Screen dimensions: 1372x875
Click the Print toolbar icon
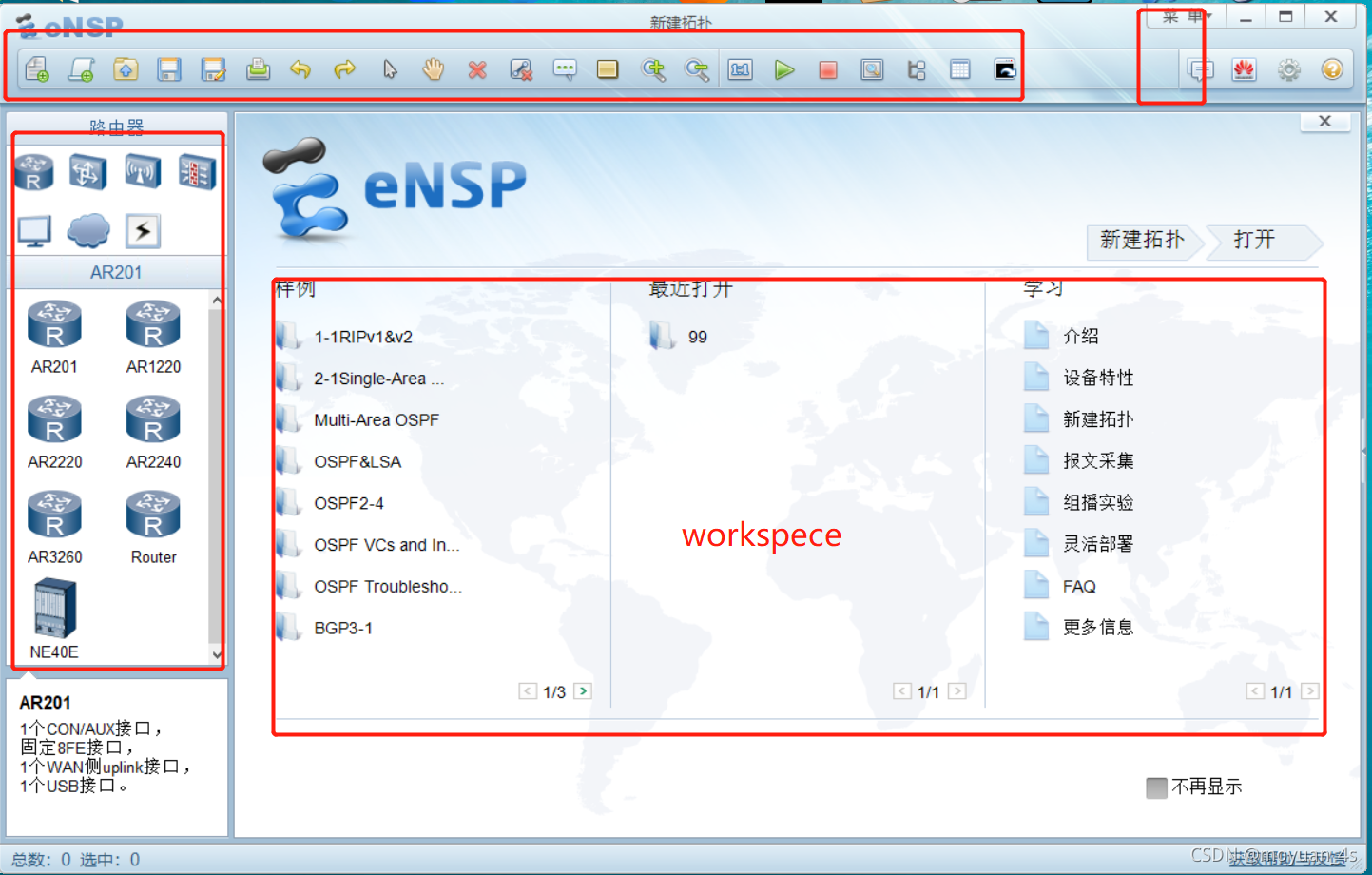[x=258, y=69]
